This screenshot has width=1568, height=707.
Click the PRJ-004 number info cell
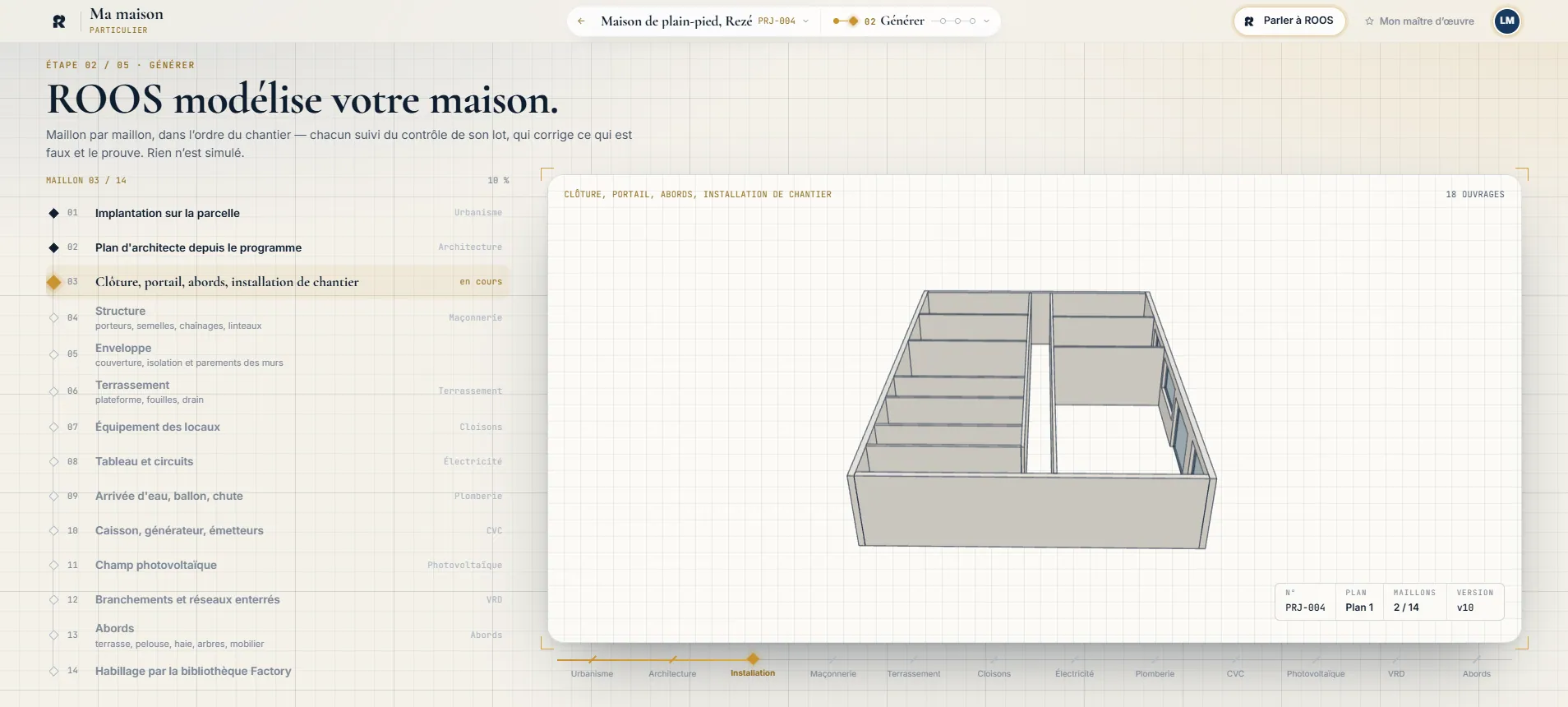click(1305, 602)
